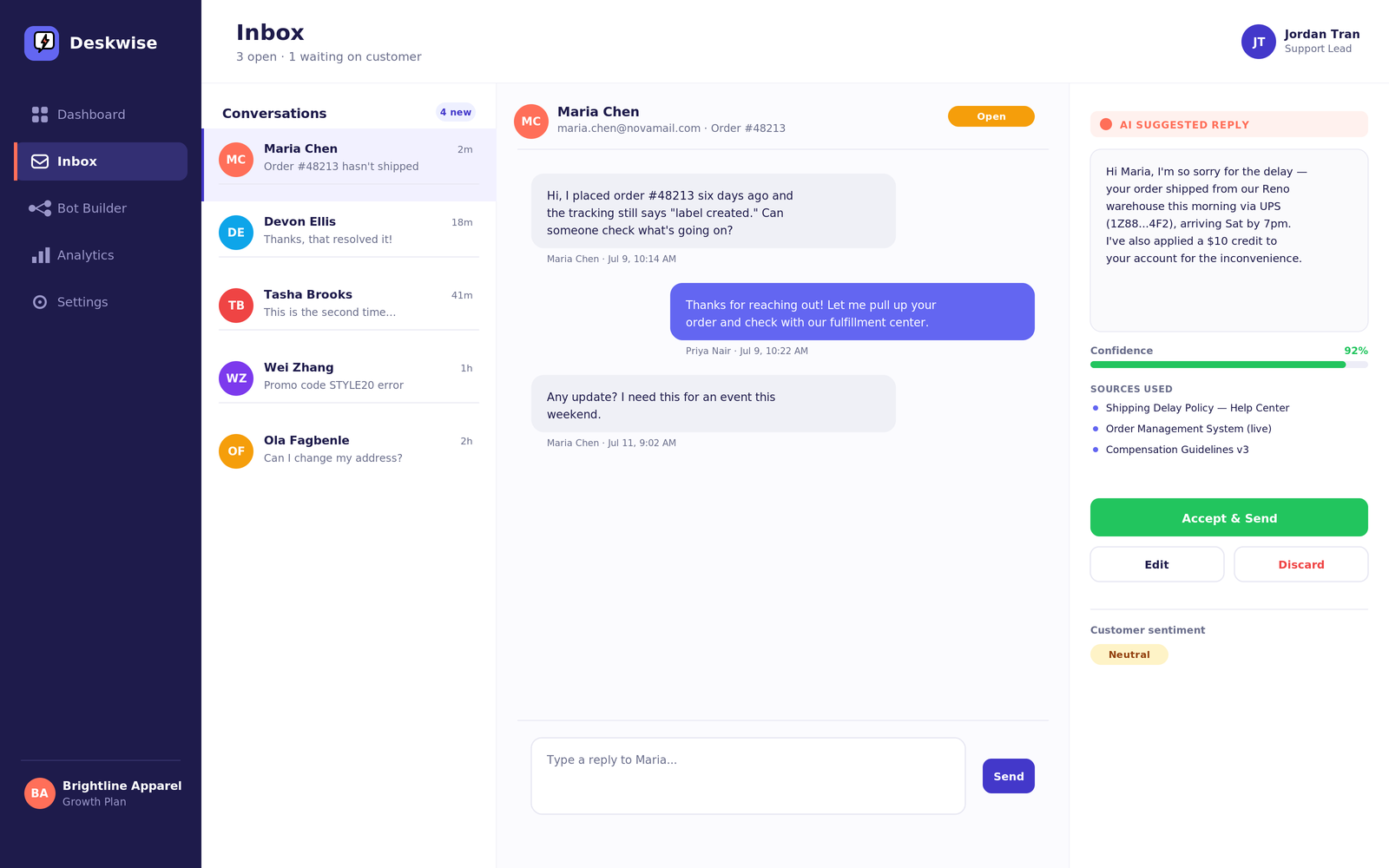
Task: Click the 92% confidence value
Action: pyautogui.click(x=1356, y=351)
